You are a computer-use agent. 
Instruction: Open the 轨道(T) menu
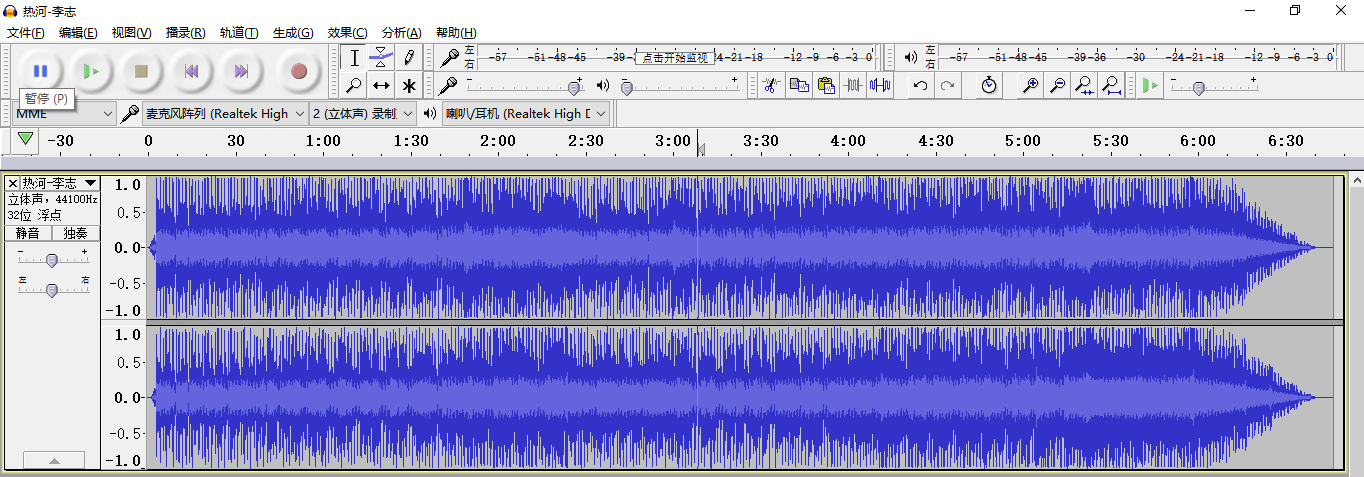coord(239,33)
